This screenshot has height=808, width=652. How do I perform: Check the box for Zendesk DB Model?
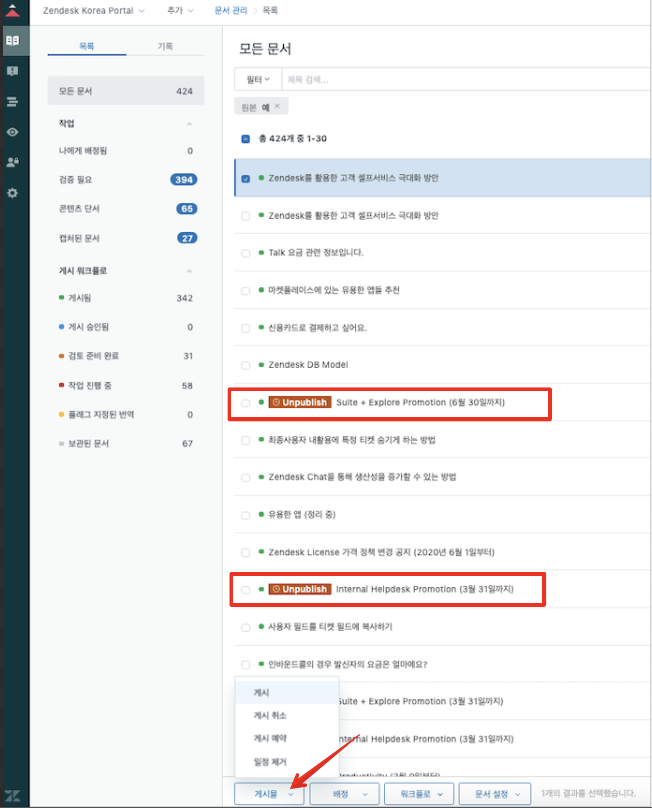pos(246,365)
